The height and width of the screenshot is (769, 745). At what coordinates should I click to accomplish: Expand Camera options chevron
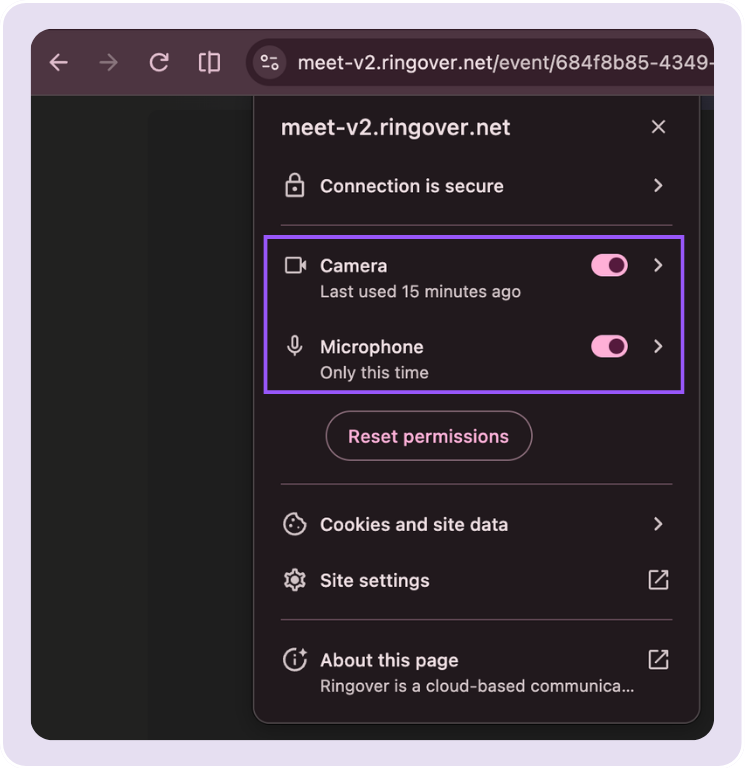coord(658,265)
